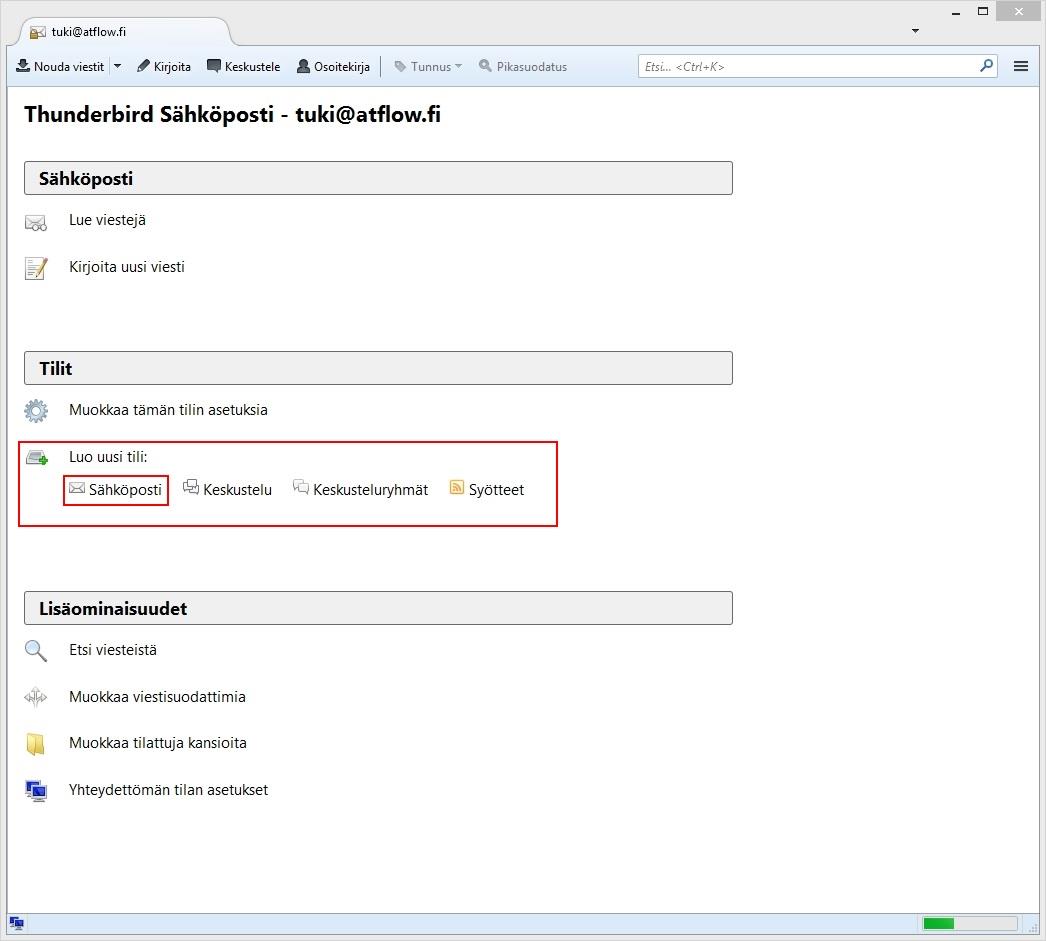Click the mail icon on the tuki@atflow.fi tab
Image resolution: width=1046 pixels, height=941 pixels.
(37, 32)
